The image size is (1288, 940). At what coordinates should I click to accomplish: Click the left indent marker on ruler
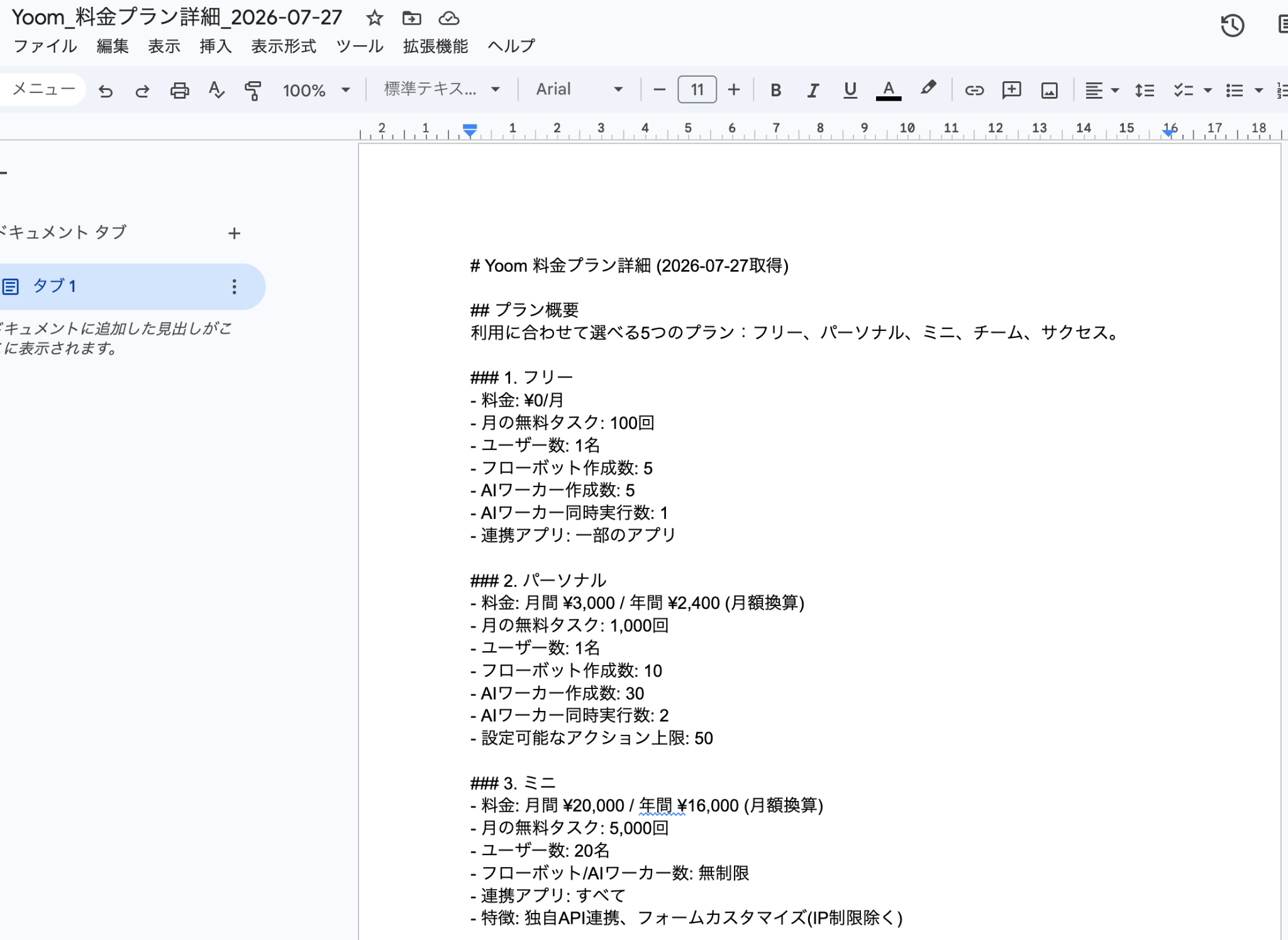pyautogui.click(x=470, y=130)
